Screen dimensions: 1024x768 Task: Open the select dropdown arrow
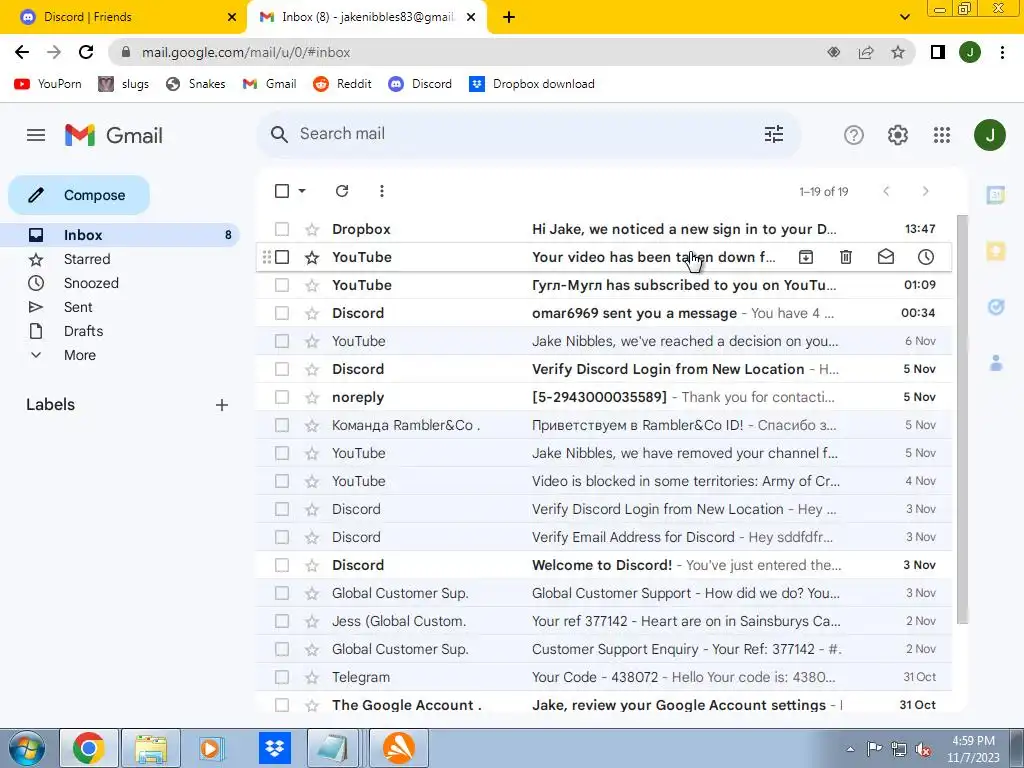[x=302, y=191]
